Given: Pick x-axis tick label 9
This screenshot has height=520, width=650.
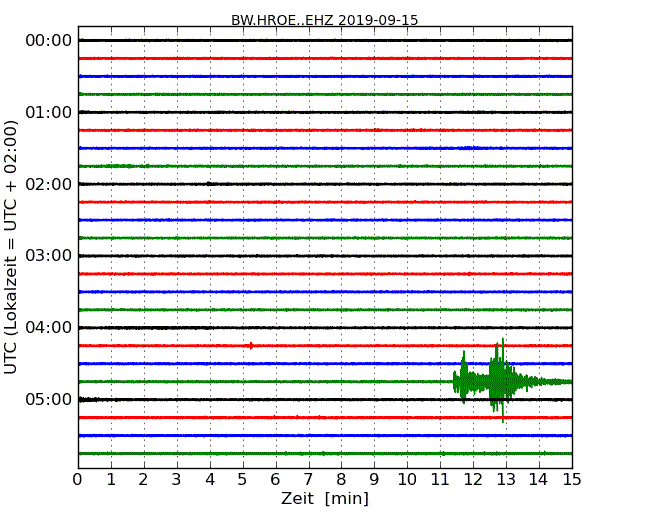Looking at the screenshot, I should pyautogui.click(x=374, y=480).
